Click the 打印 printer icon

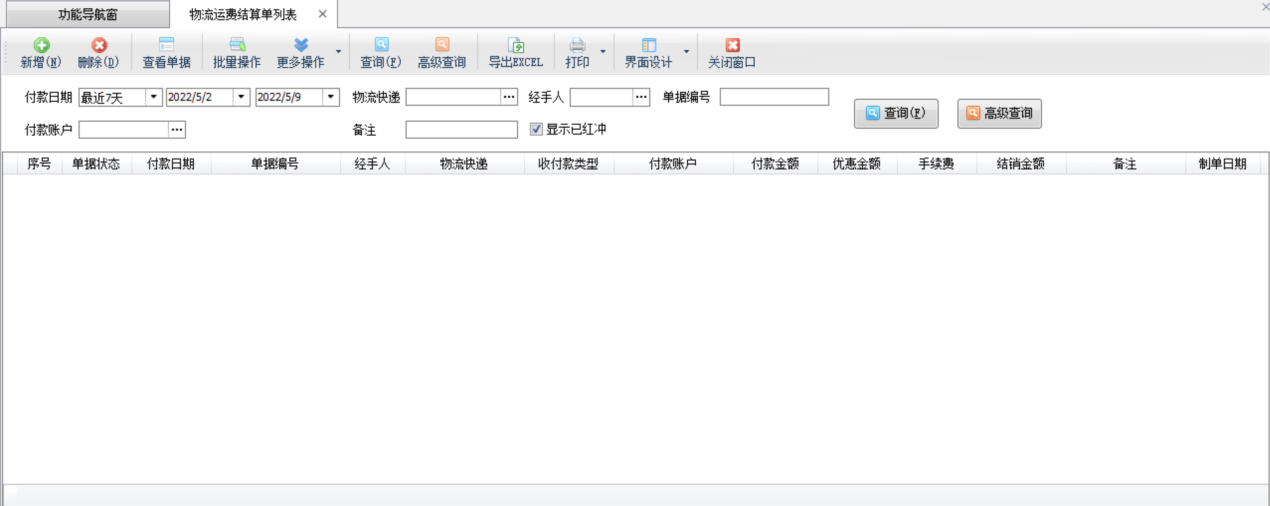[577, 46]
